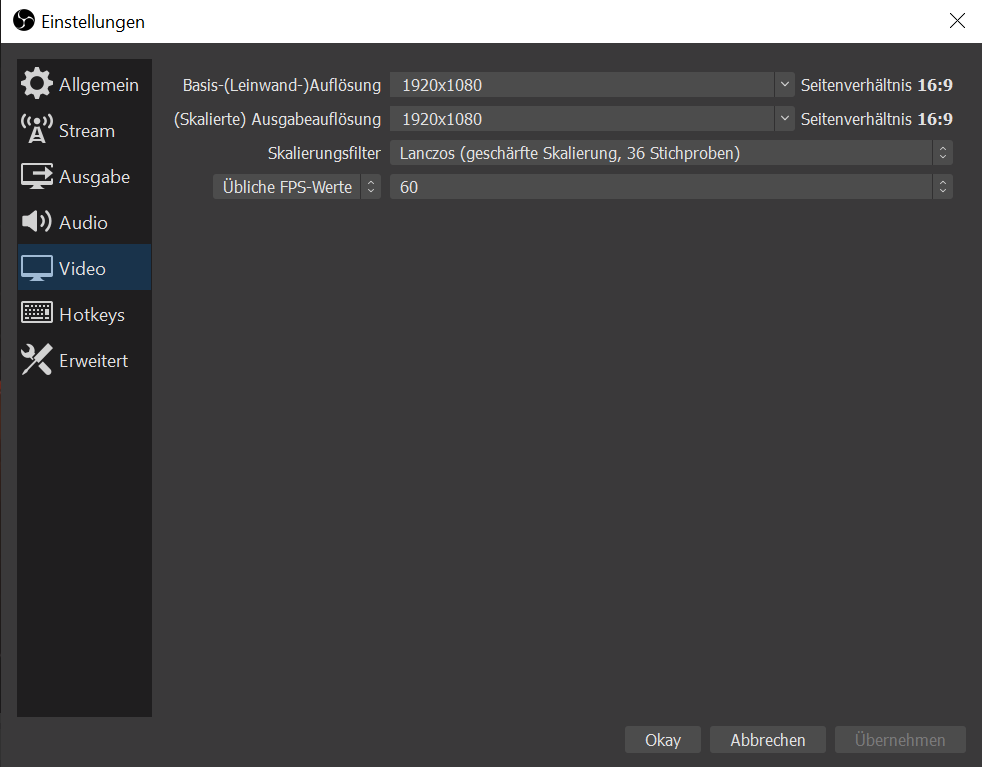Open the FPS value 60 selector
The height and width of the screenshot is (767, 982).
click(x=671, y=187)
